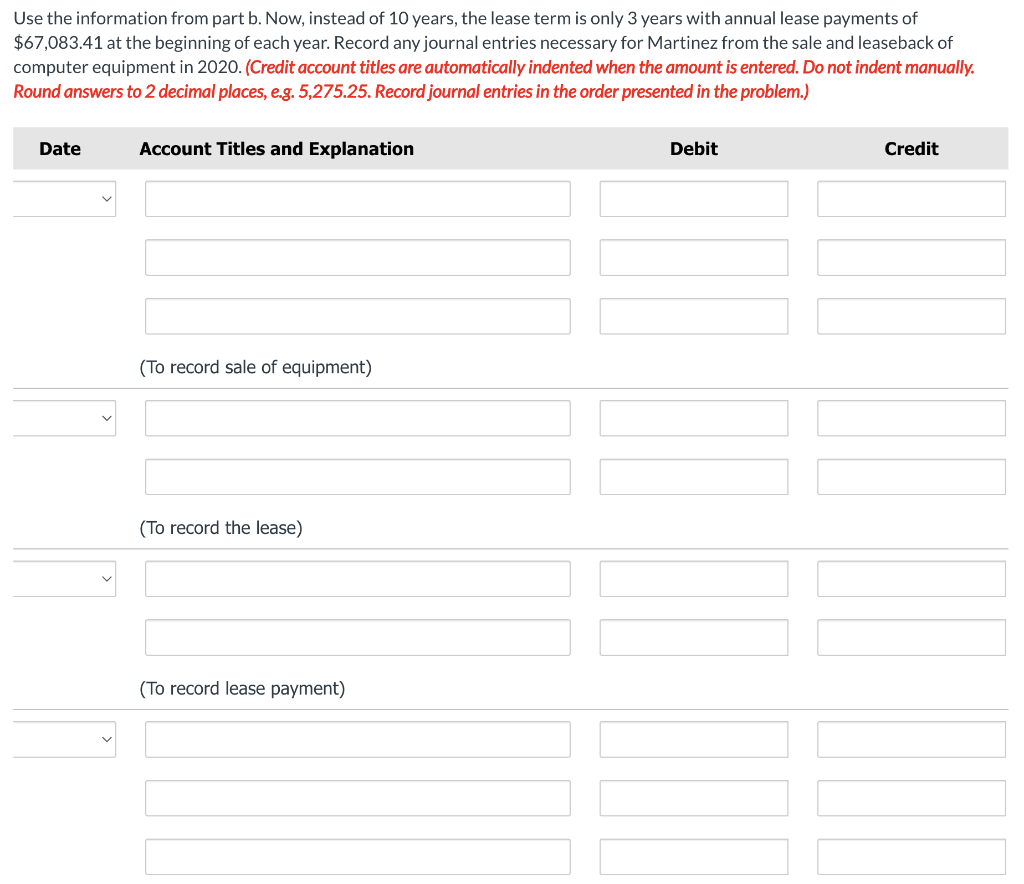The height and width of the screenshot is (884, 1024).
Task: Click the 'Account Titles and Explanation' column header
Action: click(x=276, y=150)
